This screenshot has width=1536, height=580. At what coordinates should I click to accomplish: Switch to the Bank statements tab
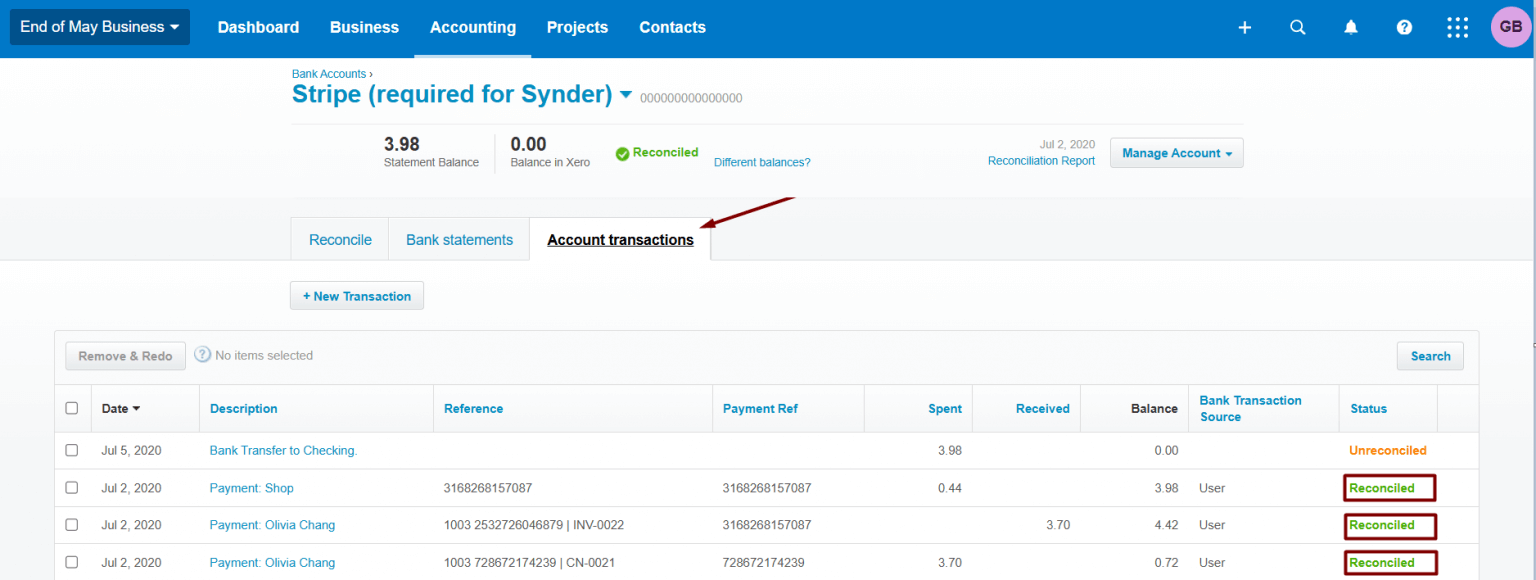pyautogui.click(x=459, y=239)
